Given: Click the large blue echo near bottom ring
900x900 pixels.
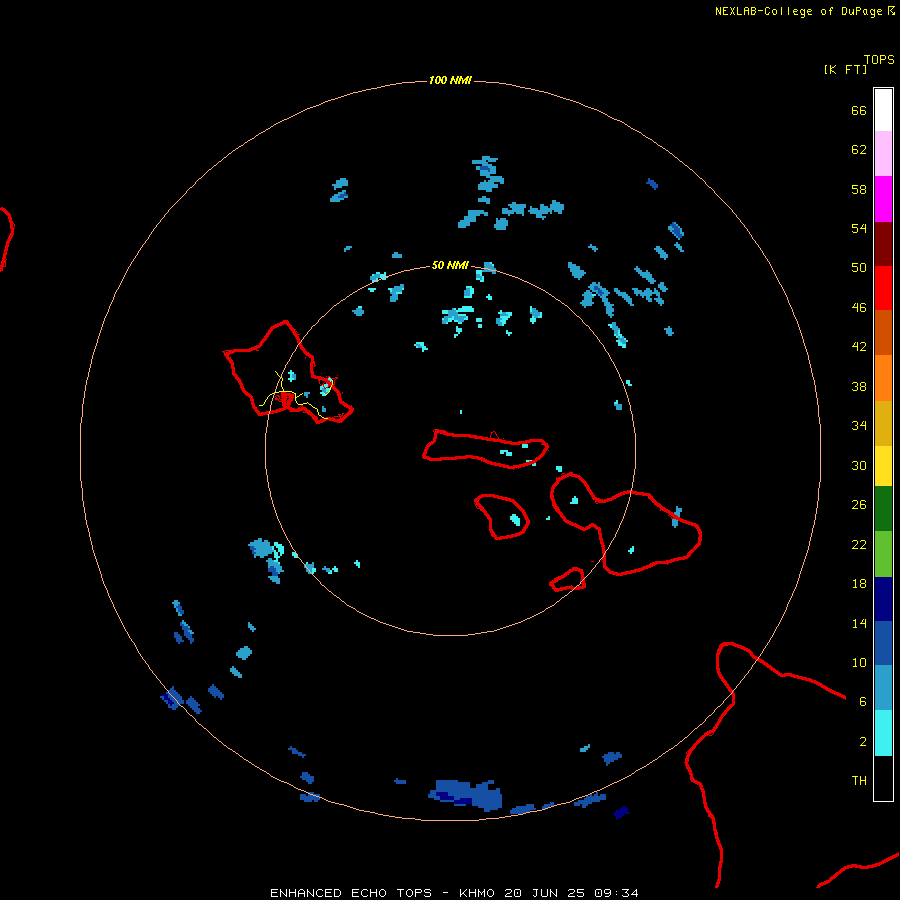Looking at the screenshot, I should coord(465,794).
